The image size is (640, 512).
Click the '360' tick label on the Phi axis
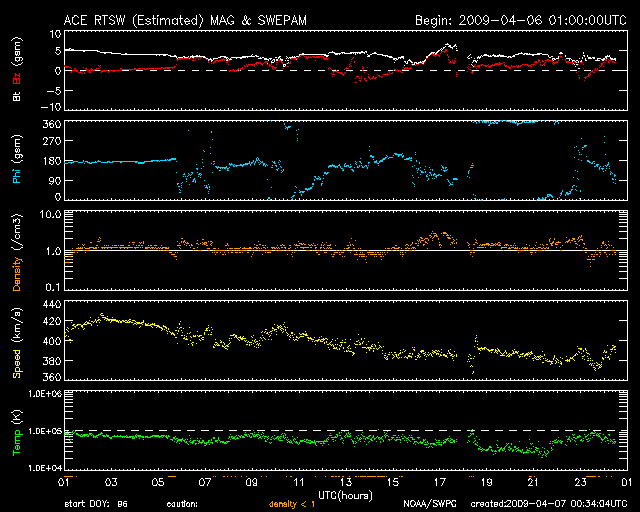tap(52, 124)
